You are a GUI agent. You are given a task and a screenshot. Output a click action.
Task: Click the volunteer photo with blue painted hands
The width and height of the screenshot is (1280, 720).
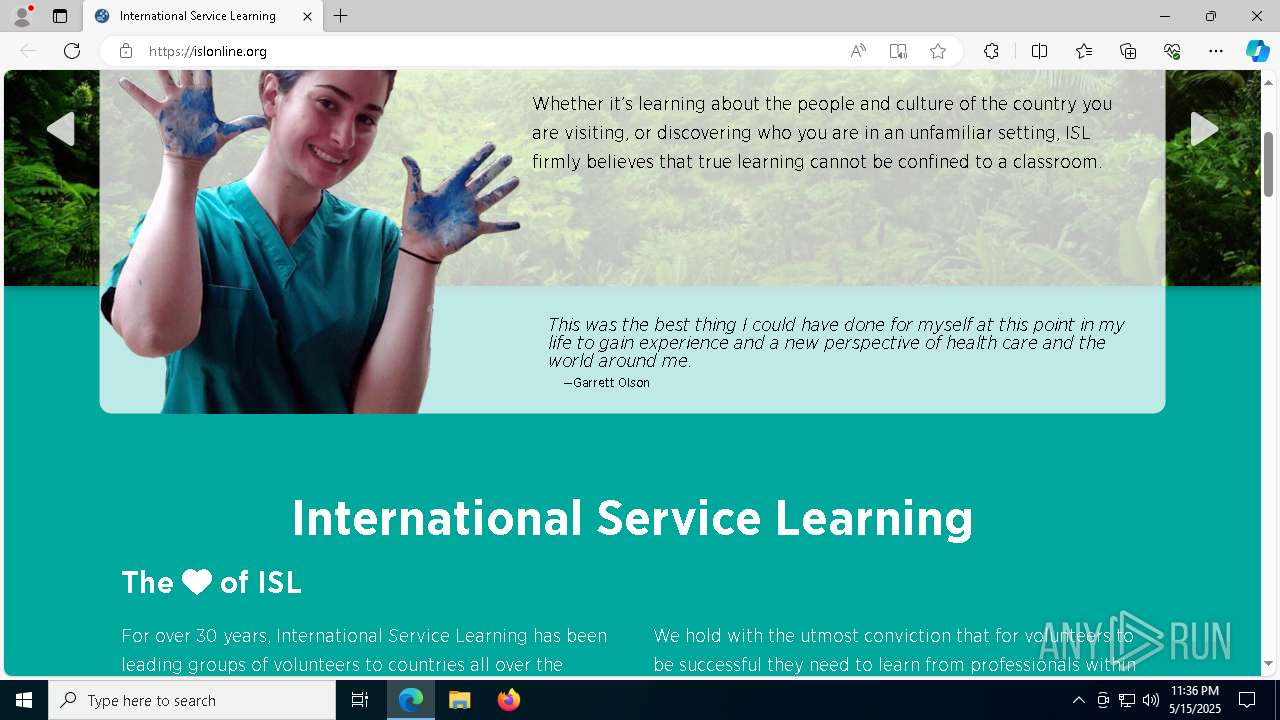click(x=310, y=241)
